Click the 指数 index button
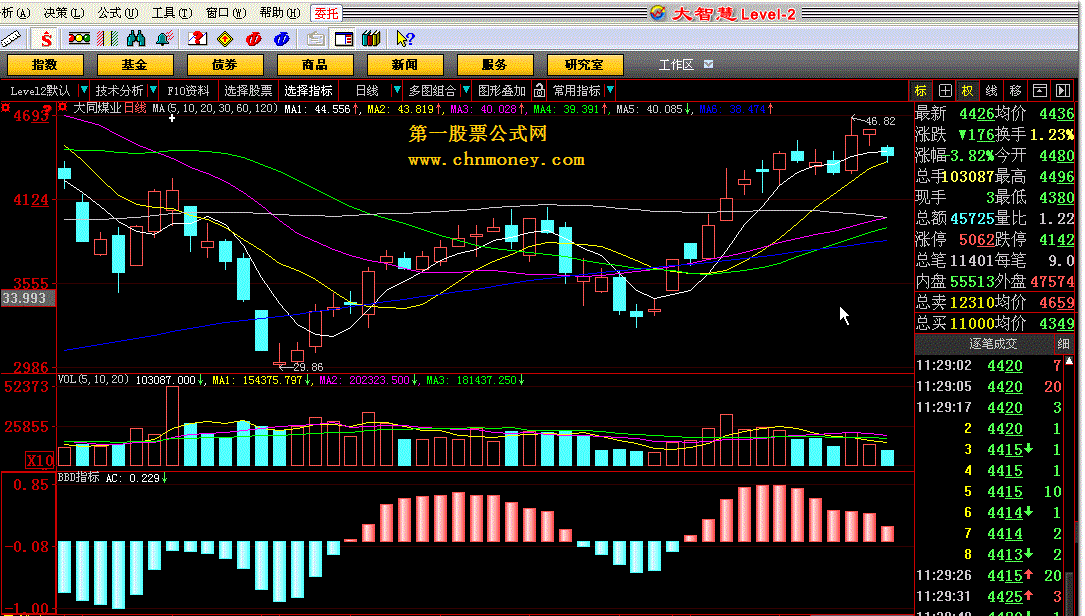 click(45, 65)
